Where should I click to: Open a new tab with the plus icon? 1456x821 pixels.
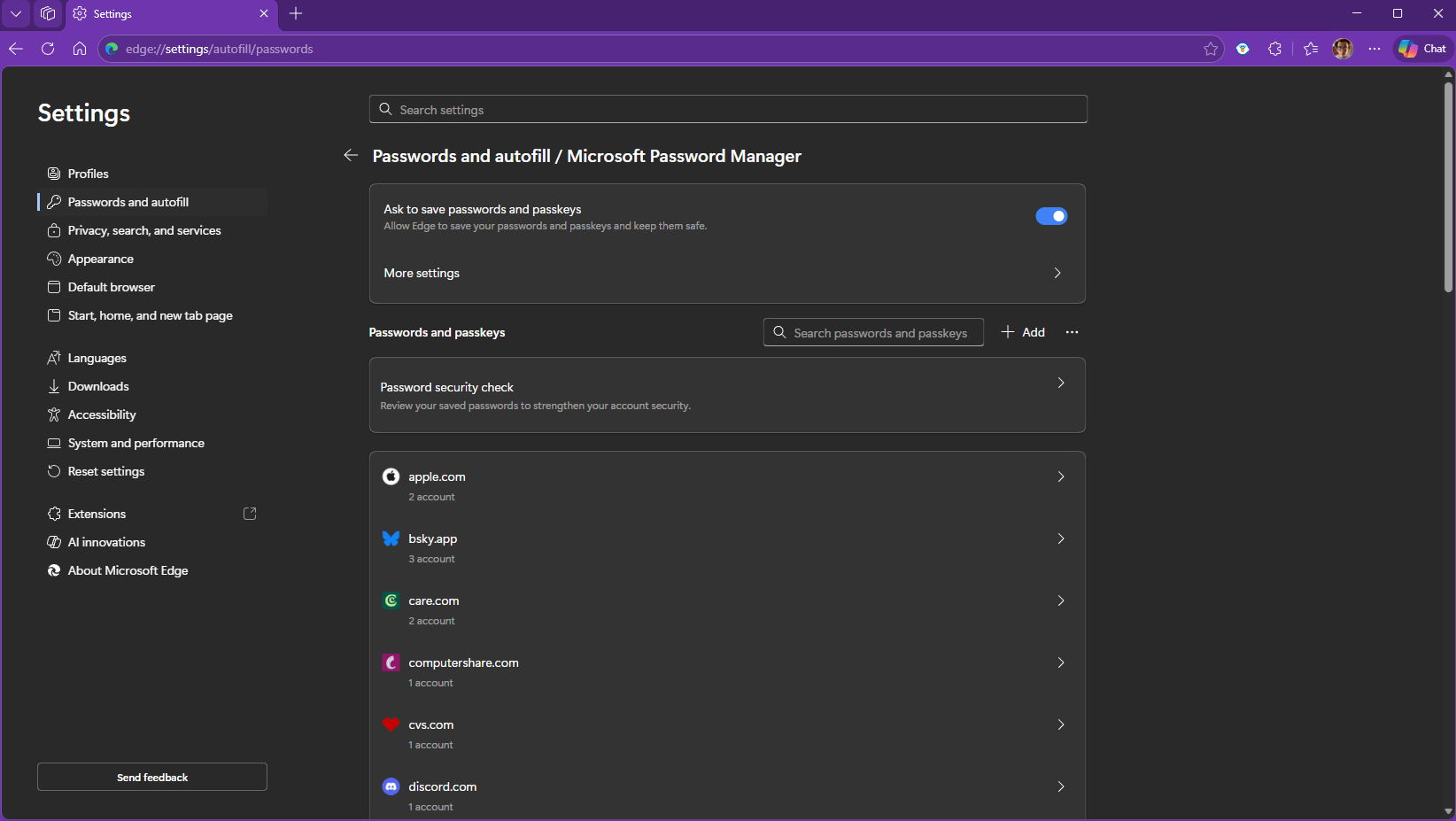[x=296, y=13]
